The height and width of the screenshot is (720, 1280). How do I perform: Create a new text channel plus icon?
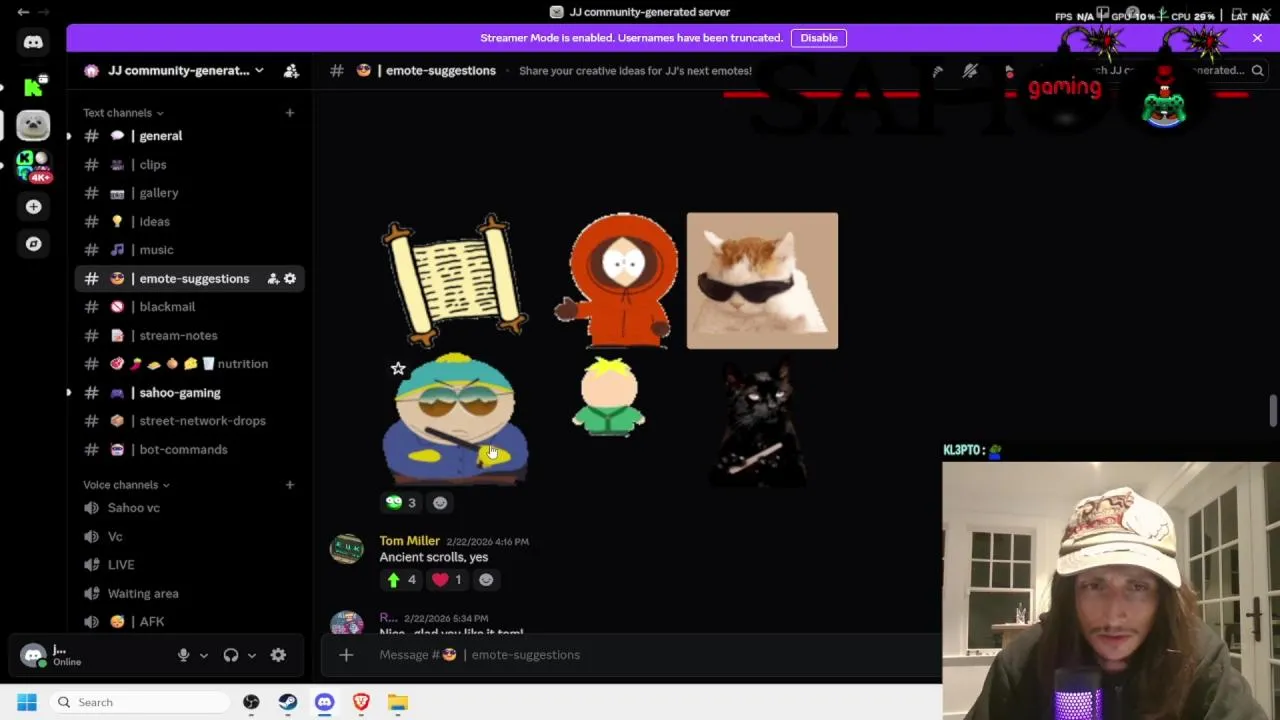(290, 113)
